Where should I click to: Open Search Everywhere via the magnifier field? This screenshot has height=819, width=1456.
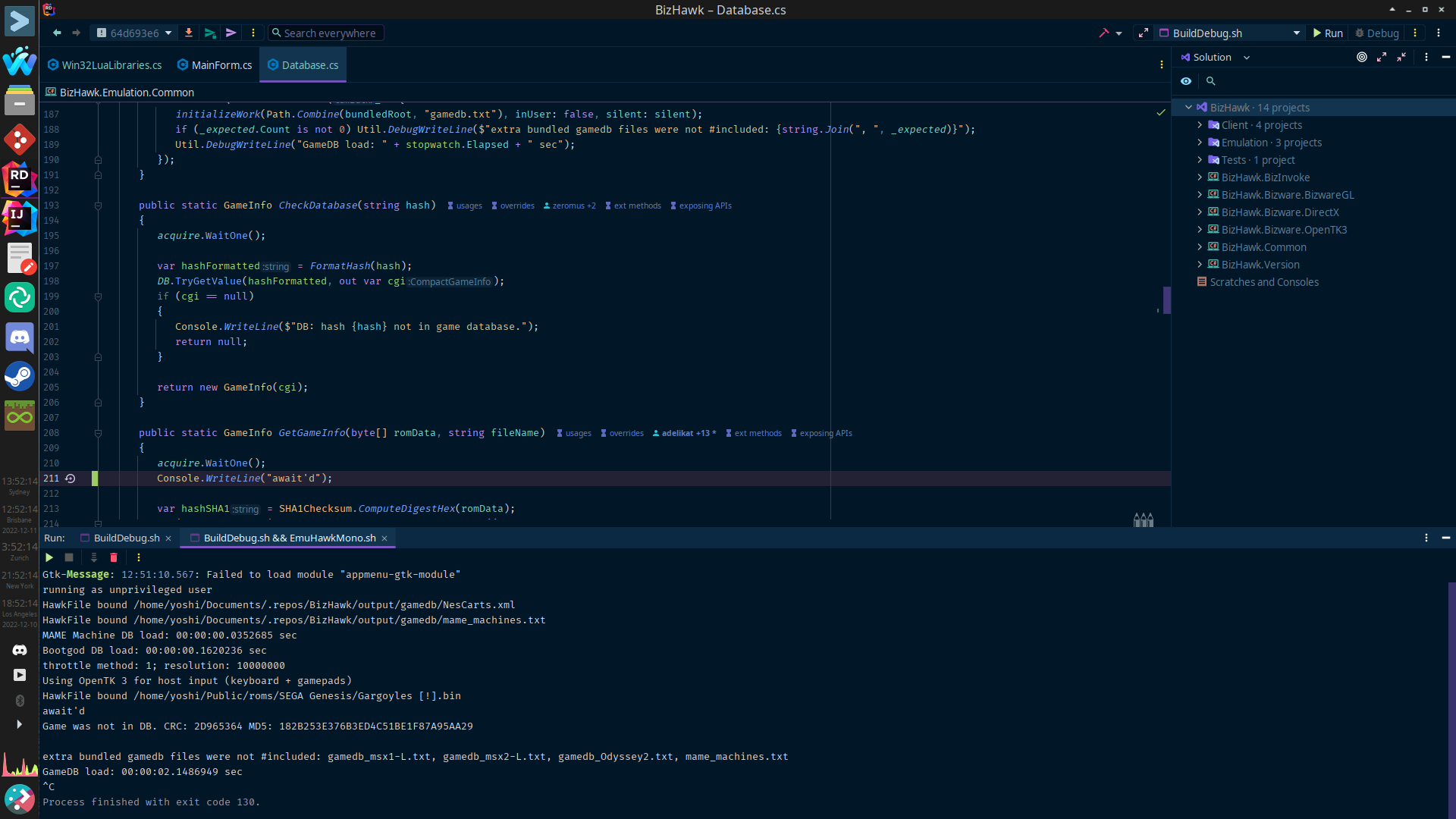(325, 33)
